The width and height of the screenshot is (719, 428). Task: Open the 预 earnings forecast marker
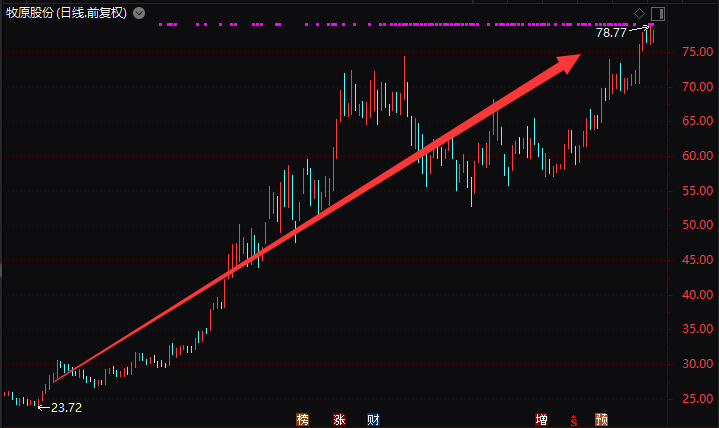(x=602, y=419)
